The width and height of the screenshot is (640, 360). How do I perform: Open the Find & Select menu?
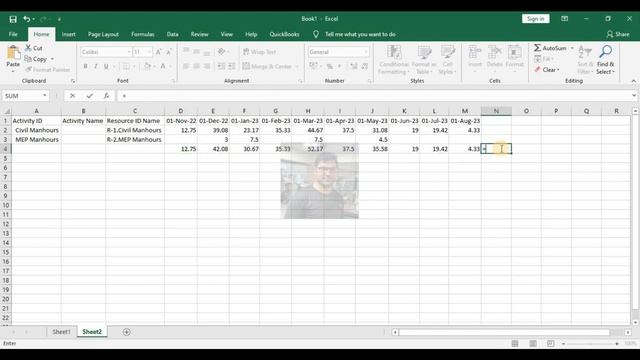click(x=605, y=60)
